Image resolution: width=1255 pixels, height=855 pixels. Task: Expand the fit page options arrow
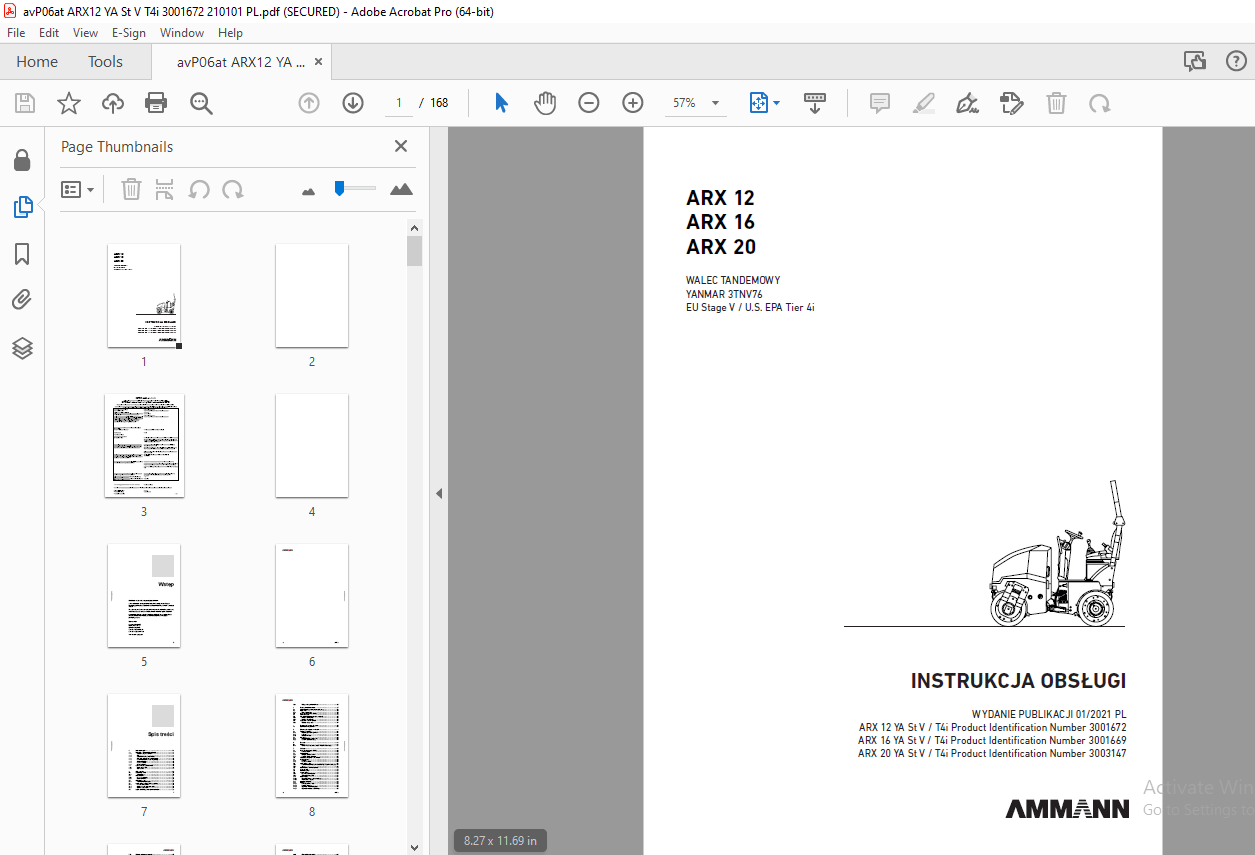[x=777, y=103]
